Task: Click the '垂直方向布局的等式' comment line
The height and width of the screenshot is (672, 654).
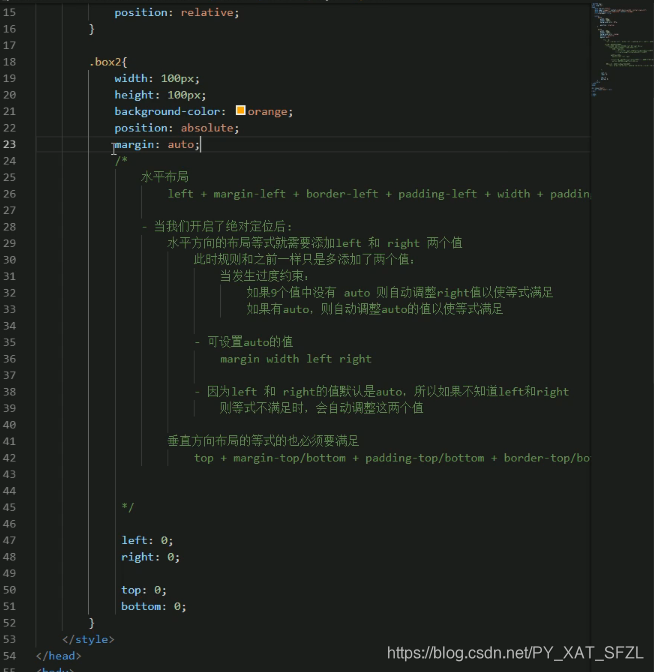Action: [263, 441]
